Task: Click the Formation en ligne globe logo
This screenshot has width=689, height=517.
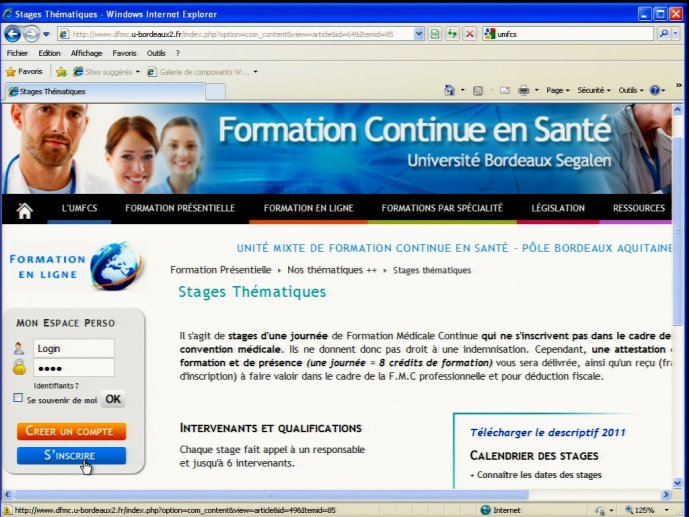Action: (116, 265)
